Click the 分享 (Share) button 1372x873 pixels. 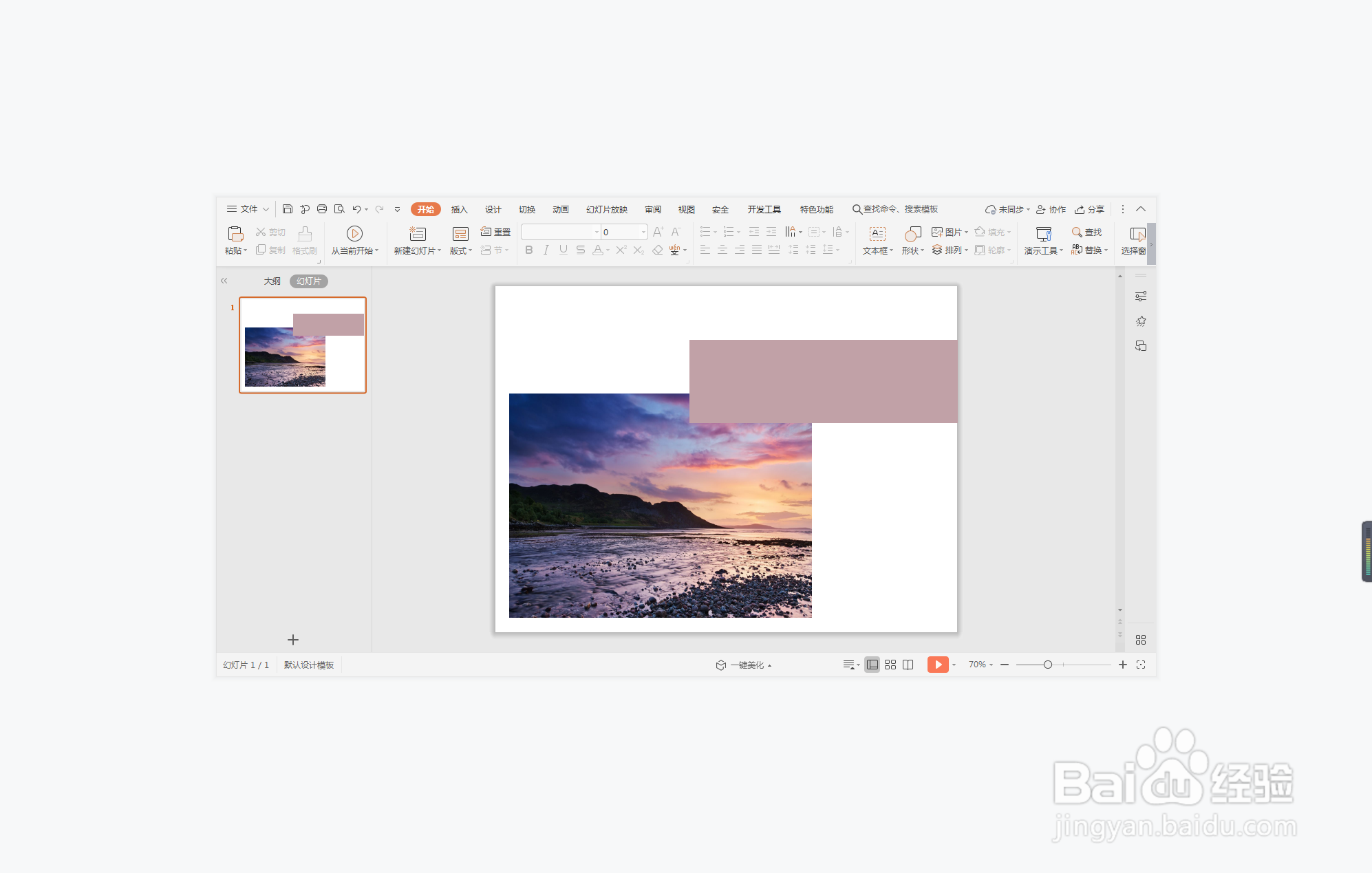click(1089, 209)
